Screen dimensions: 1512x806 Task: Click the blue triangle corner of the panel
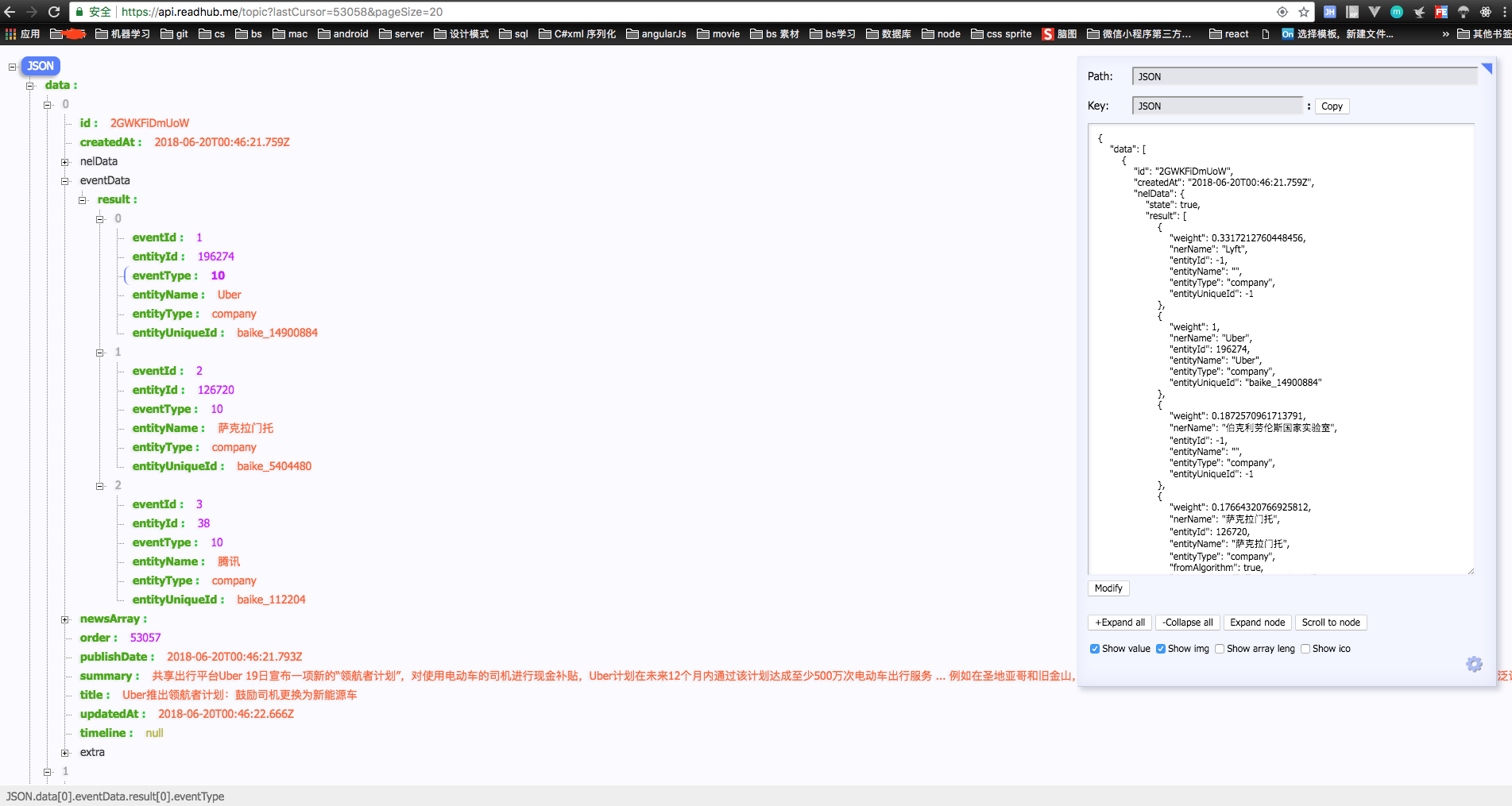coord(1487,68)
